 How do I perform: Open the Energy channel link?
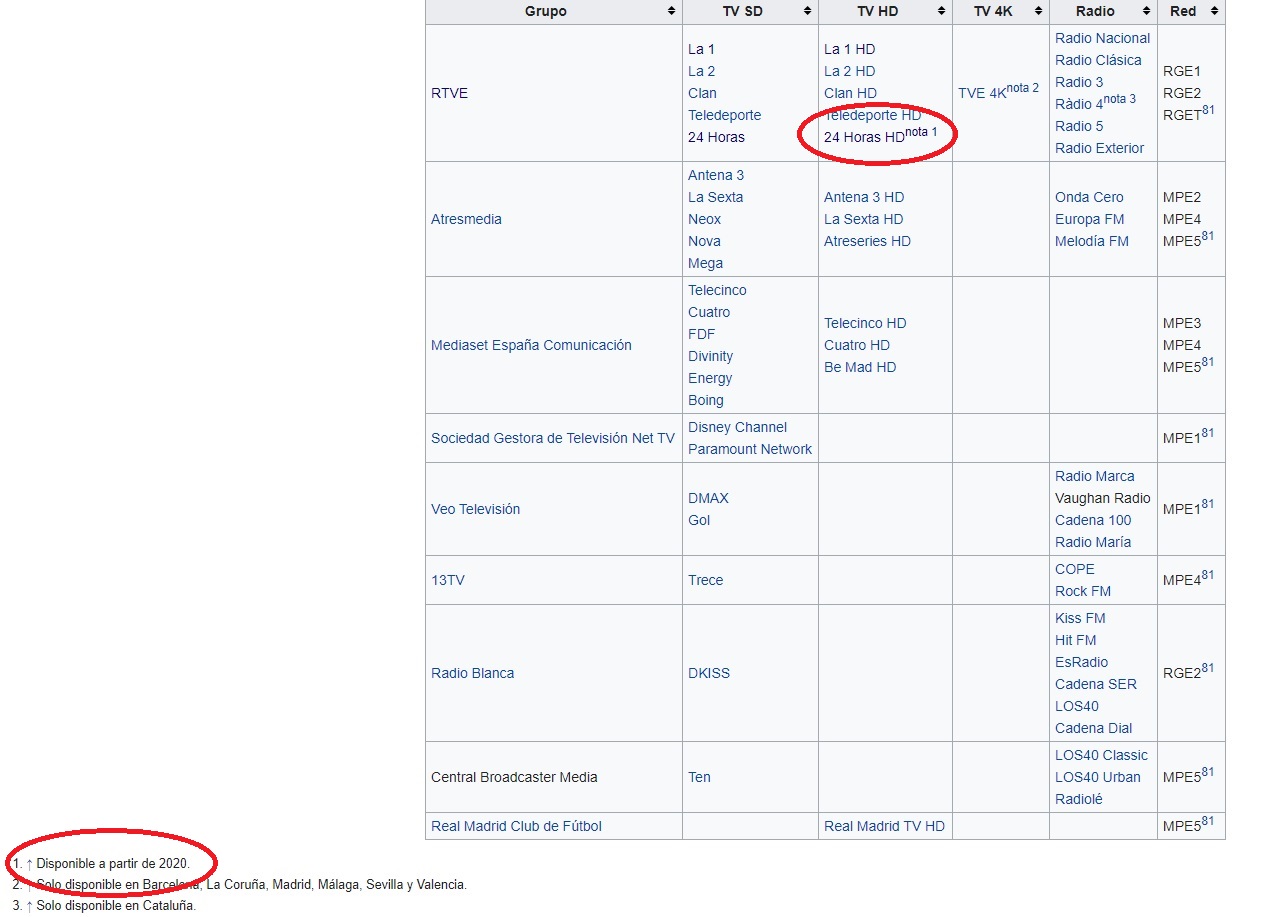coord(710,378)
